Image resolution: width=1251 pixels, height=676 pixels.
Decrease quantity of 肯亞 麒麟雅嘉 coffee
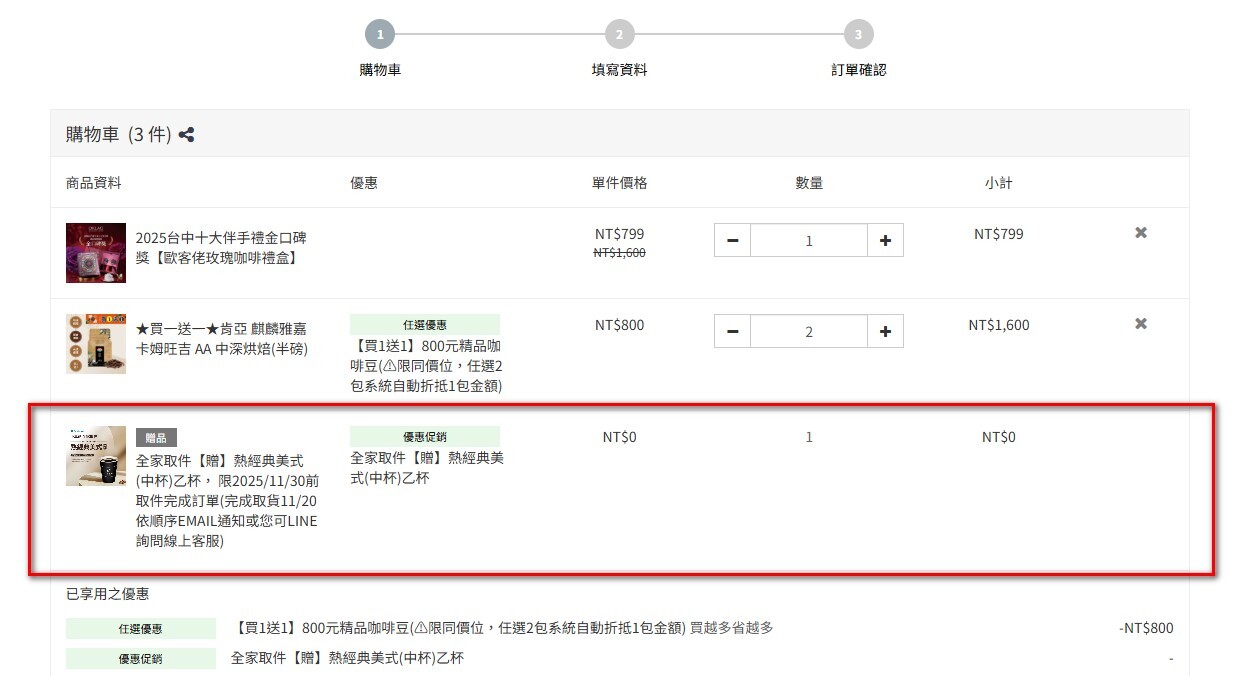click(733, 331)
